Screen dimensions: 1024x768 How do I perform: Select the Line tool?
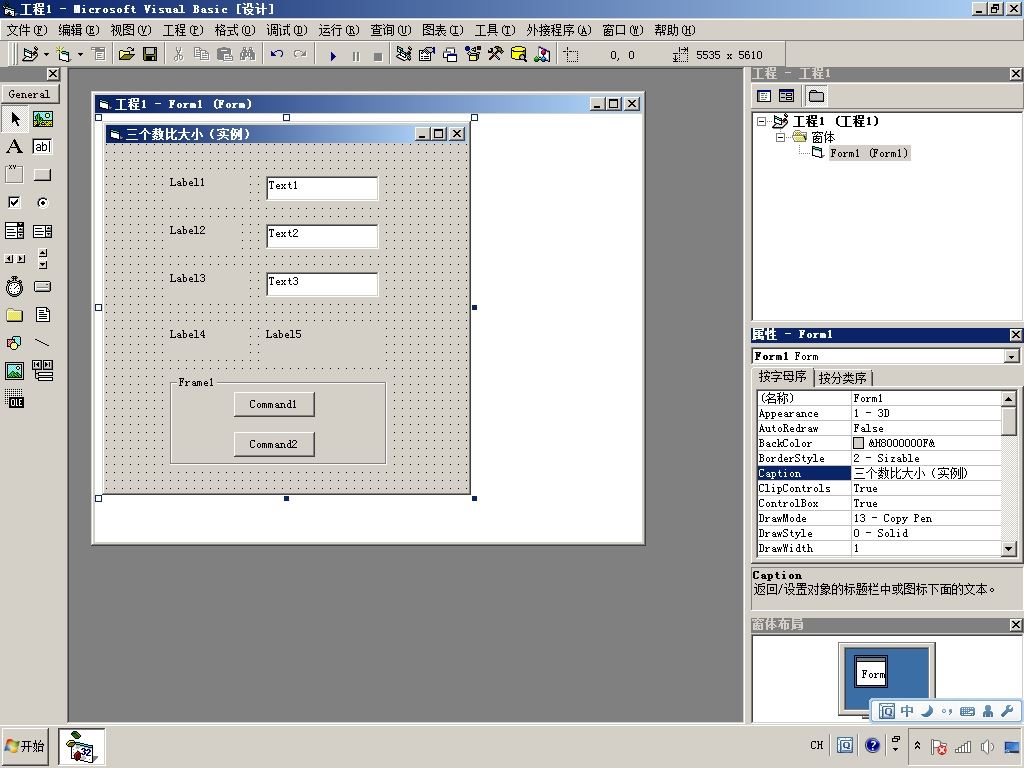(42, 343)
